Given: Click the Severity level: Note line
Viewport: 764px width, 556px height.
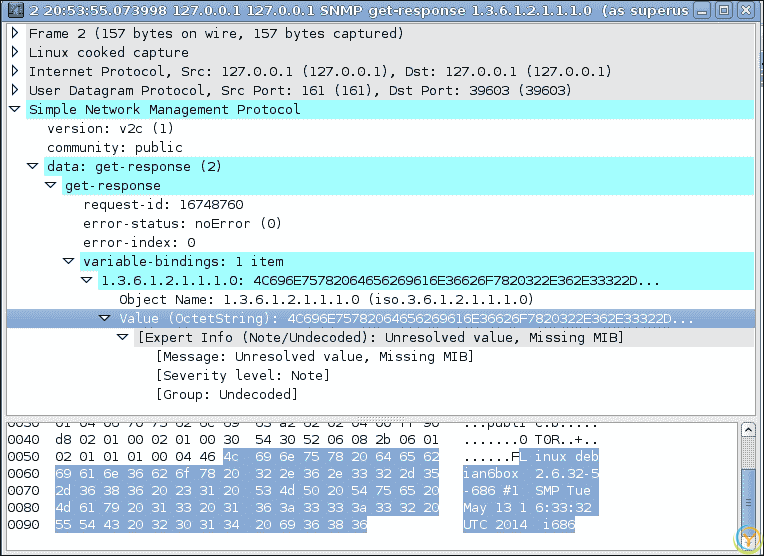Looking at the screenshot, I should coord(242,375).
